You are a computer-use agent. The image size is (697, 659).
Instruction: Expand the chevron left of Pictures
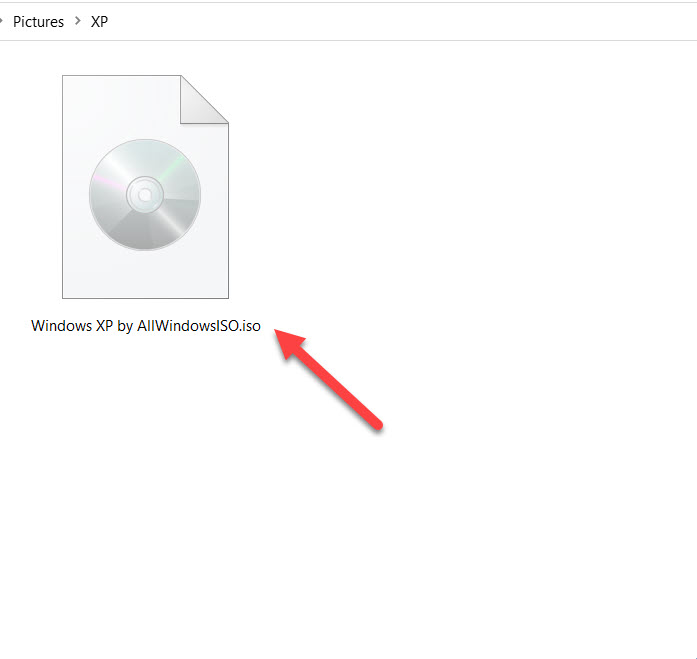[1, 21]
